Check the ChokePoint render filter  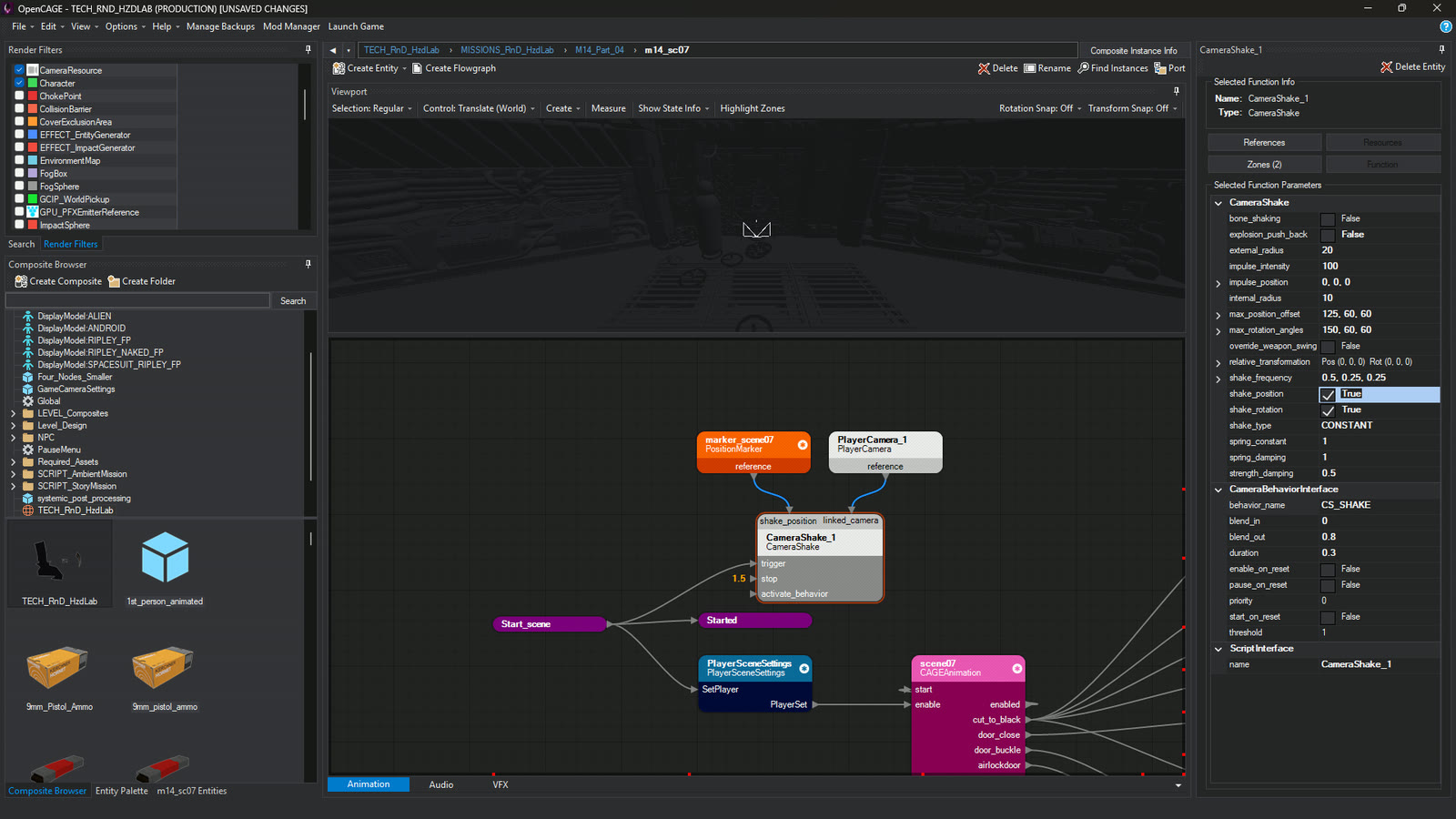(x=19, y=95)
